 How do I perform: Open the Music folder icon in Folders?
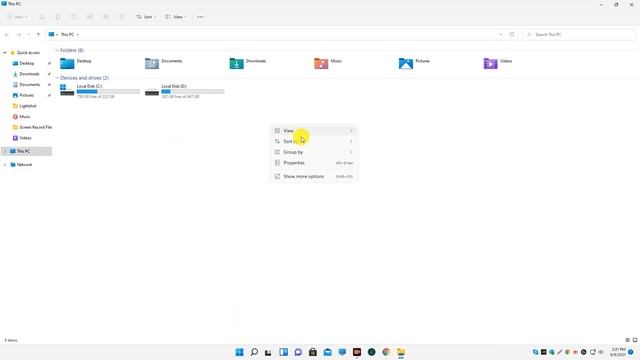pos(321,63)
